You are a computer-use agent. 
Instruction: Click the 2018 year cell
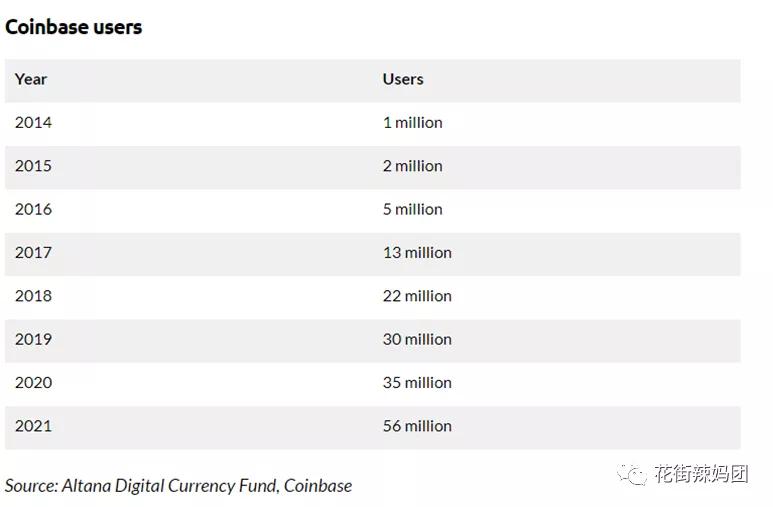coord(33,296)
